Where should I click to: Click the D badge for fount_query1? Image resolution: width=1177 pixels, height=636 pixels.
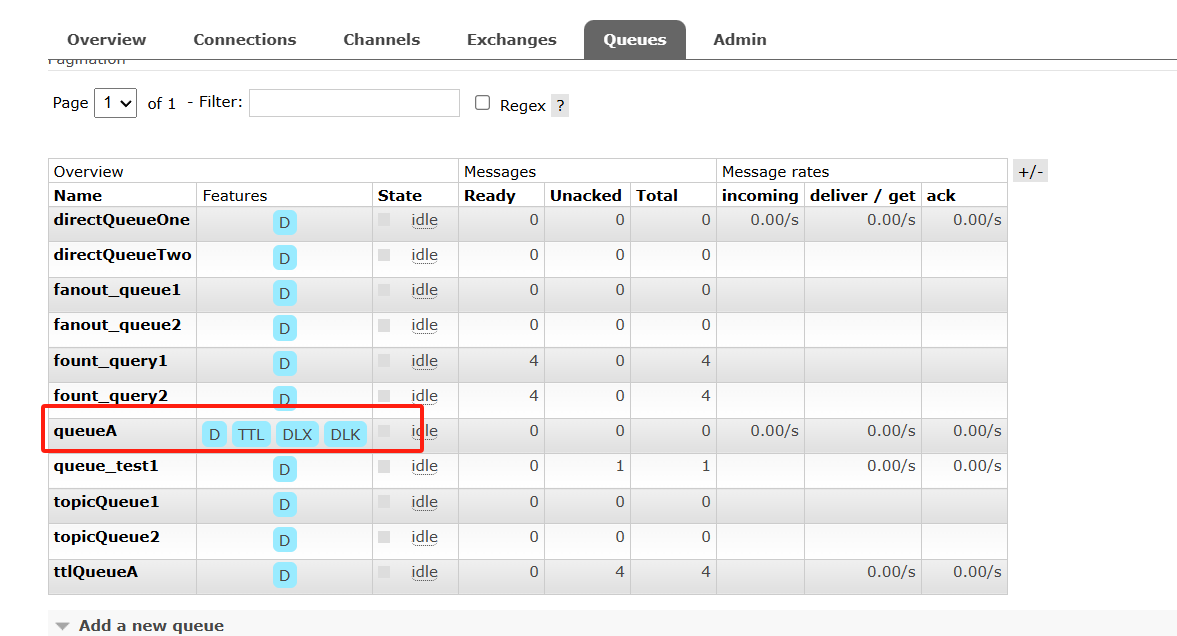284,363
